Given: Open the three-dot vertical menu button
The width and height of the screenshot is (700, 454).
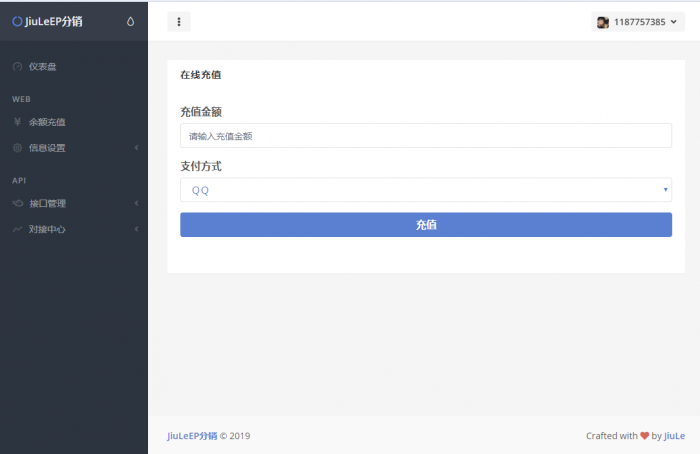Looking at the screenshot, I should coord(178,22).
